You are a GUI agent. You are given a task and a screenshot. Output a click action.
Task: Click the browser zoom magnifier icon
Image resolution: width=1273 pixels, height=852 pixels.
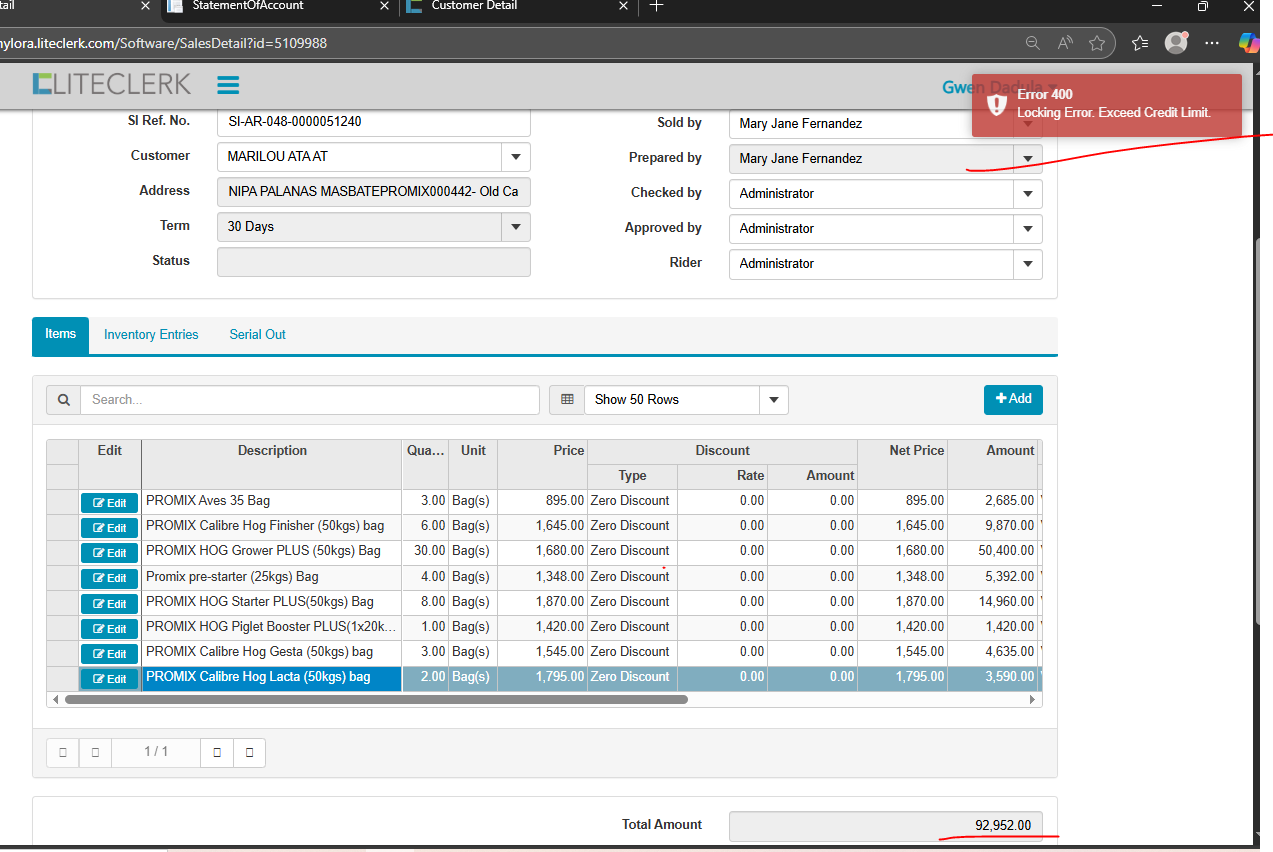click(x=1033, y=43)
